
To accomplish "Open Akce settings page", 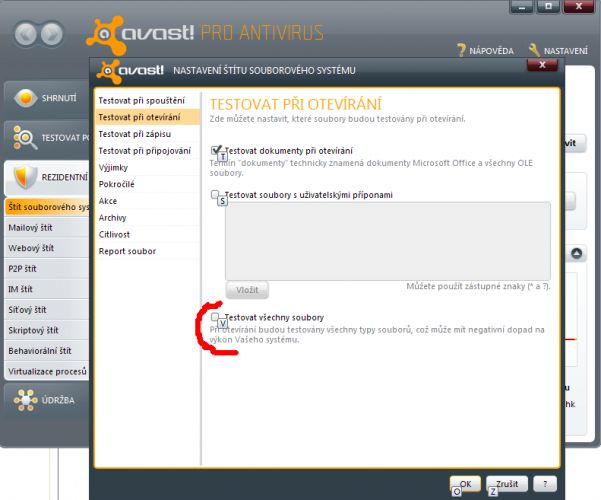I will [x=147, y=201].
